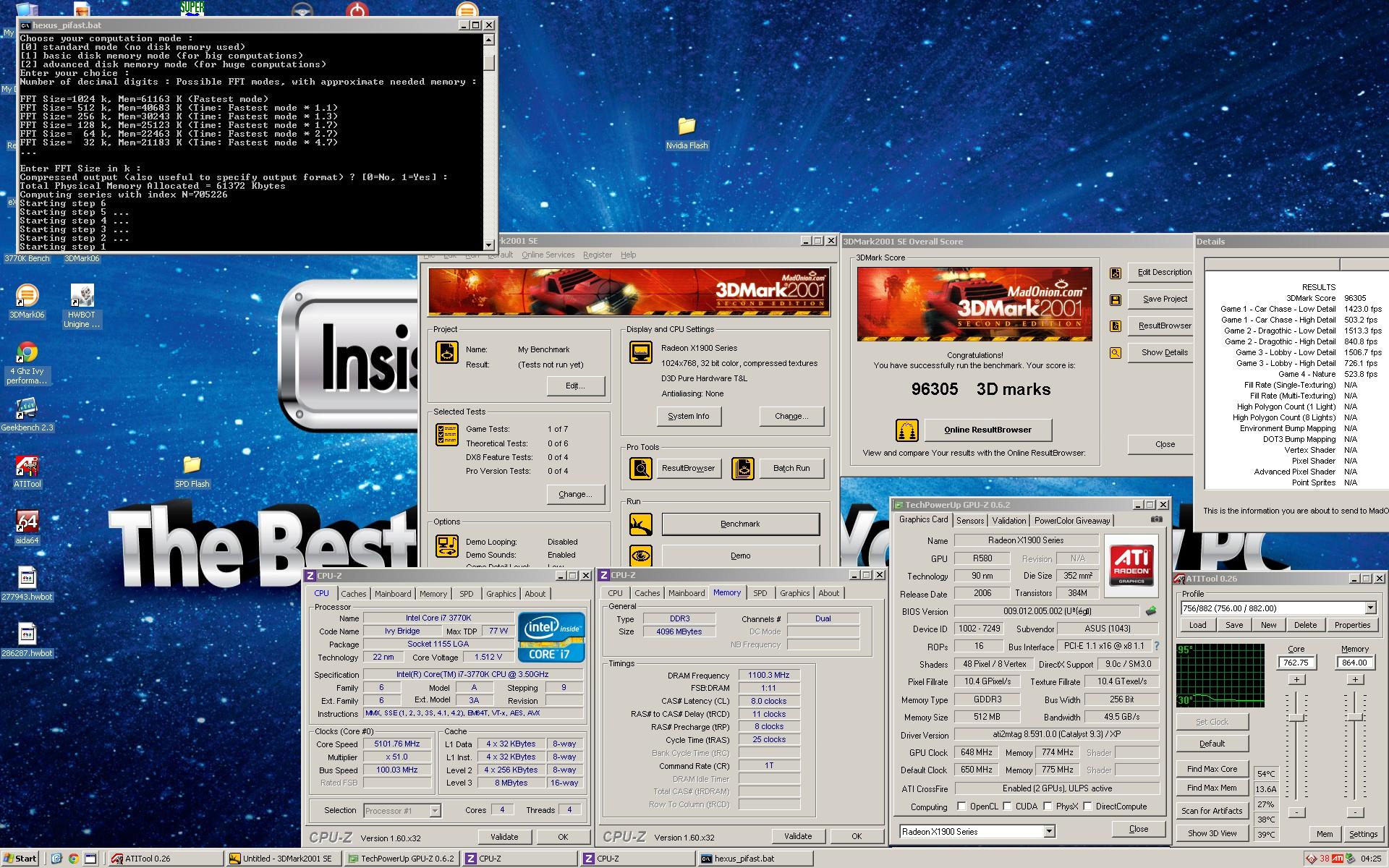Click the Default button in ATITool
This screenshot has width=1389, height=868.
pyautogui.click(x=1212, y=744)
